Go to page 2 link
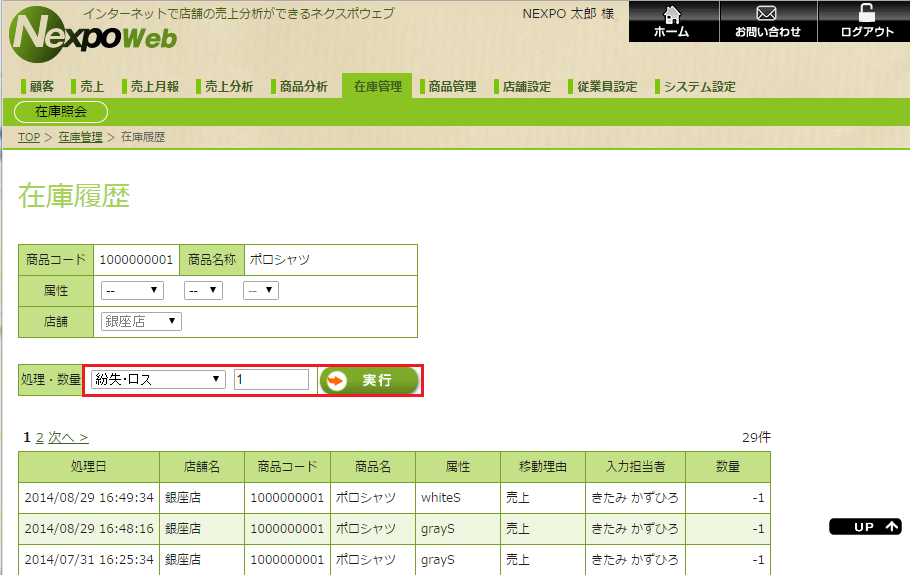Viewport: 910px width, 575px height. coord(39,437)
